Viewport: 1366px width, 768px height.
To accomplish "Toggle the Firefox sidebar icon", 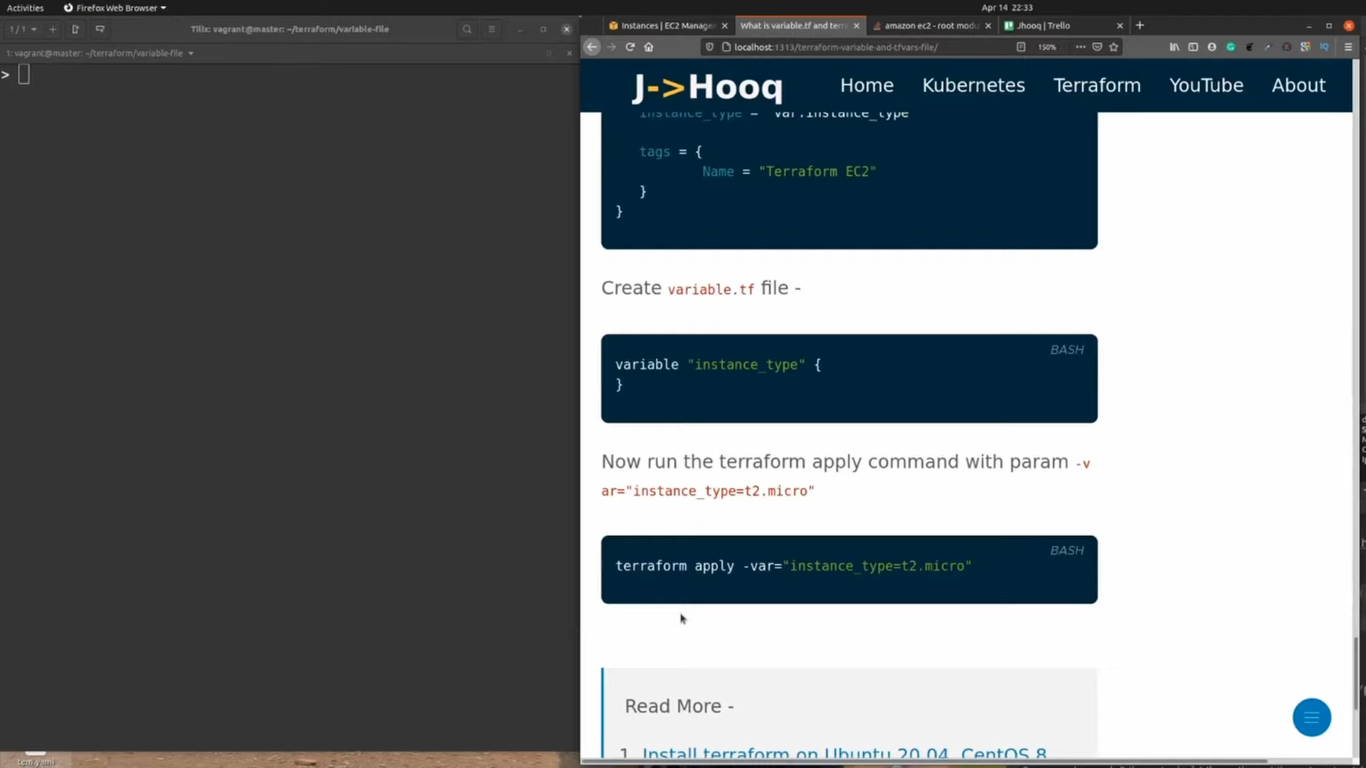I will click(1193, 47).
